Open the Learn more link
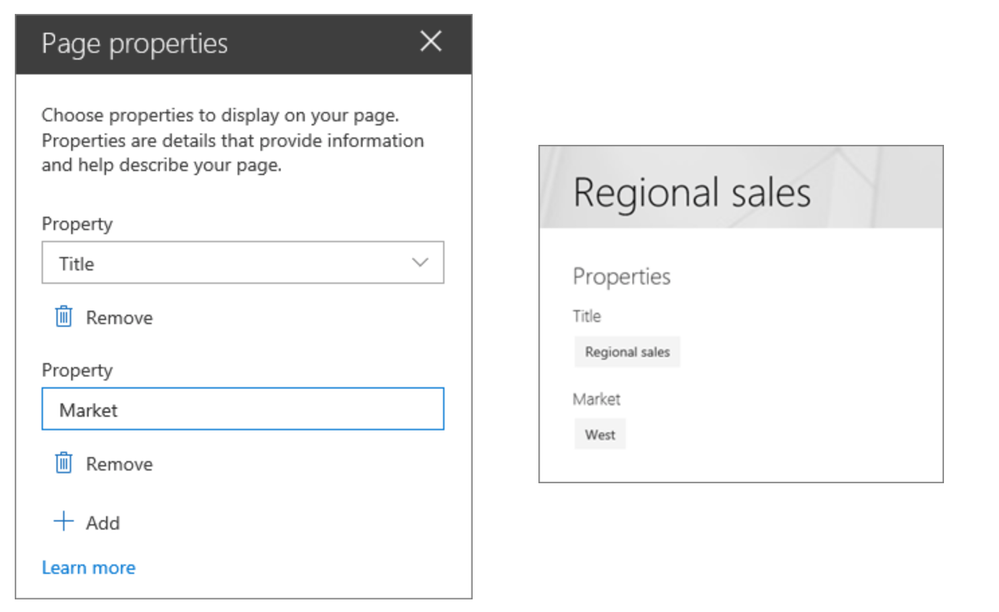This screenshot has height=612, width=999. [88, 567]
